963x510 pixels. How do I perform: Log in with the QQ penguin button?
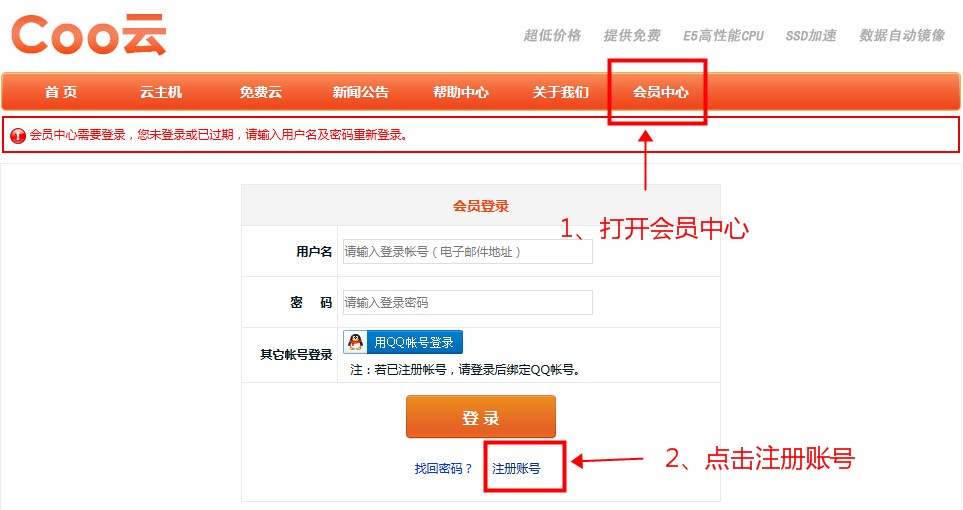coord(403,342)
